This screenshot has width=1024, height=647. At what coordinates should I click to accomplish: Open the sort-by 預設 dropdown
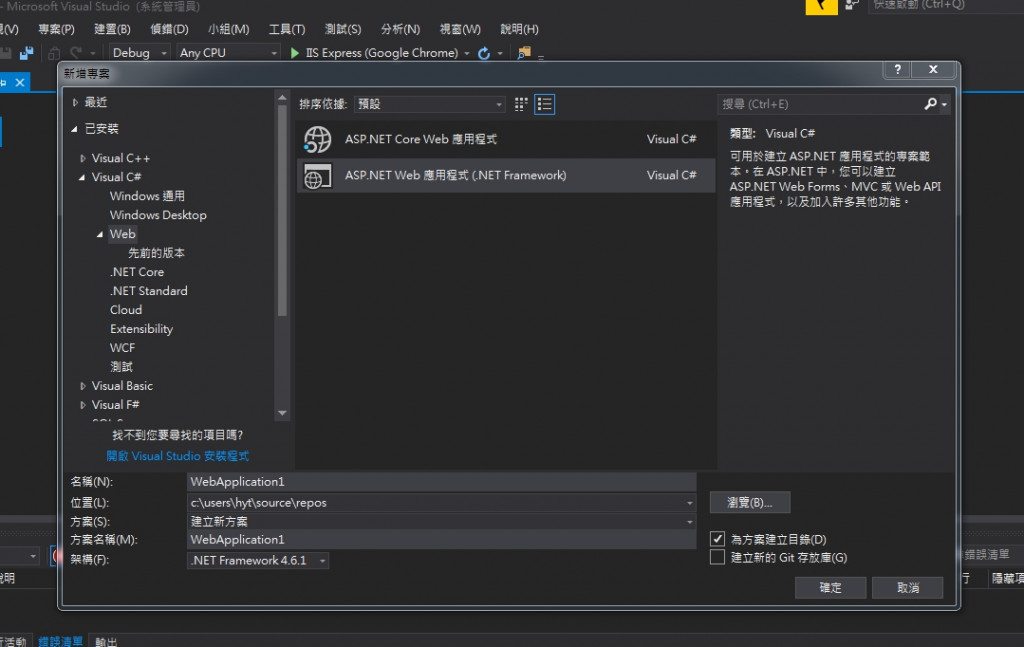pyautogui.click(x=430, y=104)
